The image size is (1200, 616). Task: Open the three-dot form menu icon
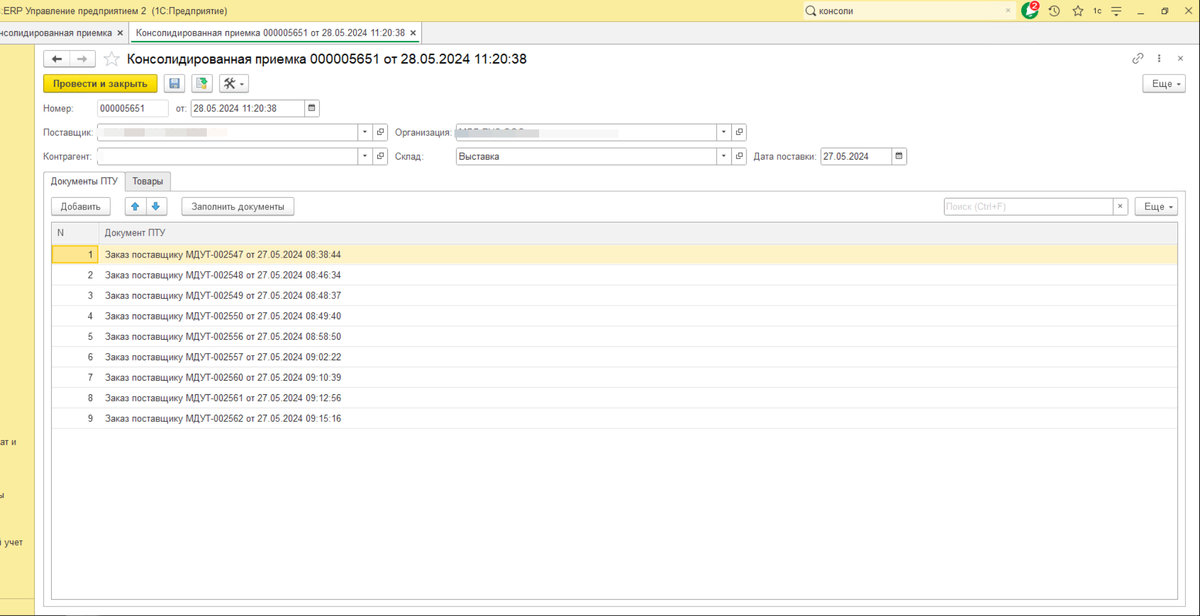coord(1159,59)
